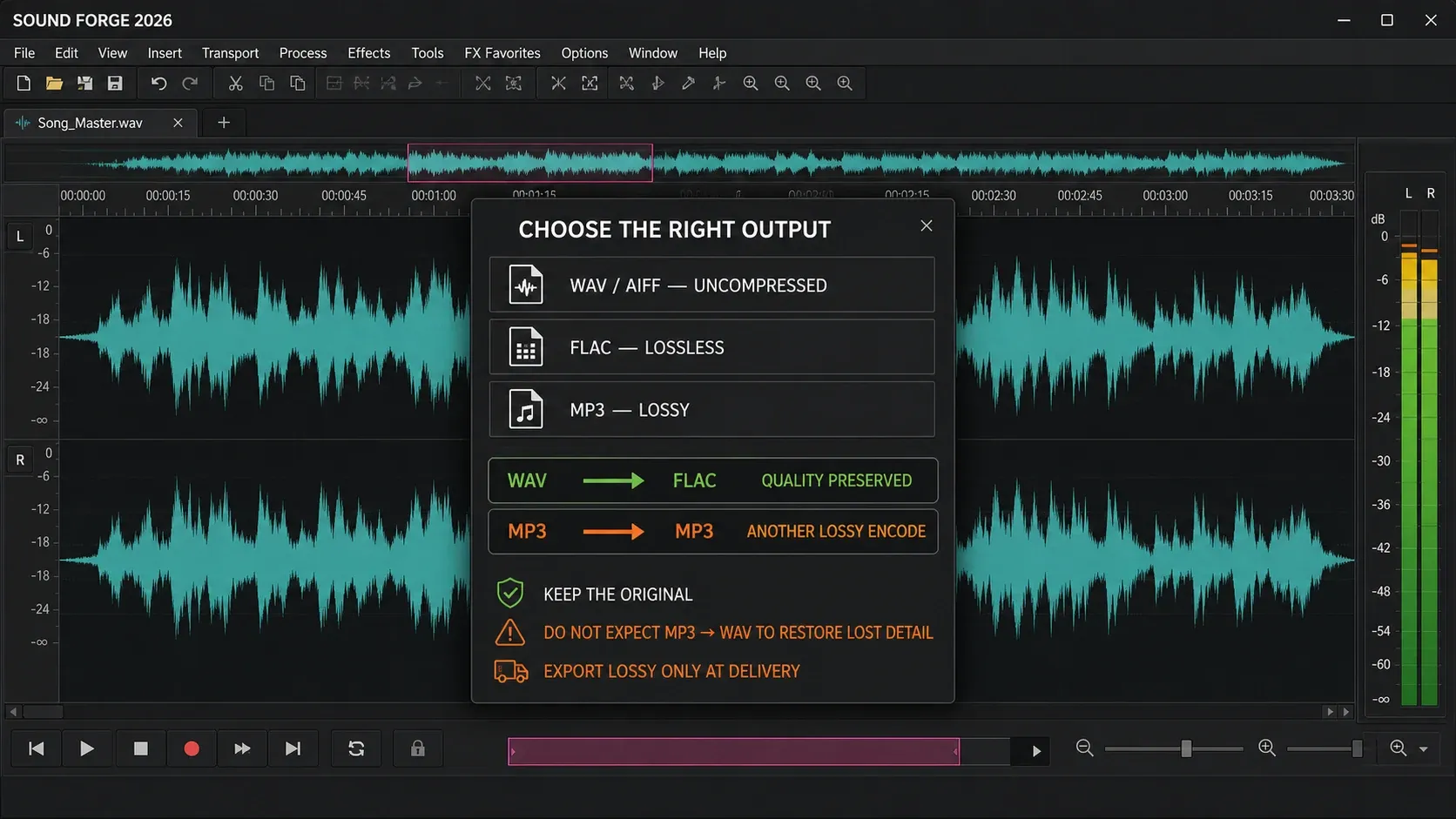The height and width of the screenshot is (819, 1456).
Task: Click the horizontal scrollbar's left arrow
Action: tap(13, 712)
